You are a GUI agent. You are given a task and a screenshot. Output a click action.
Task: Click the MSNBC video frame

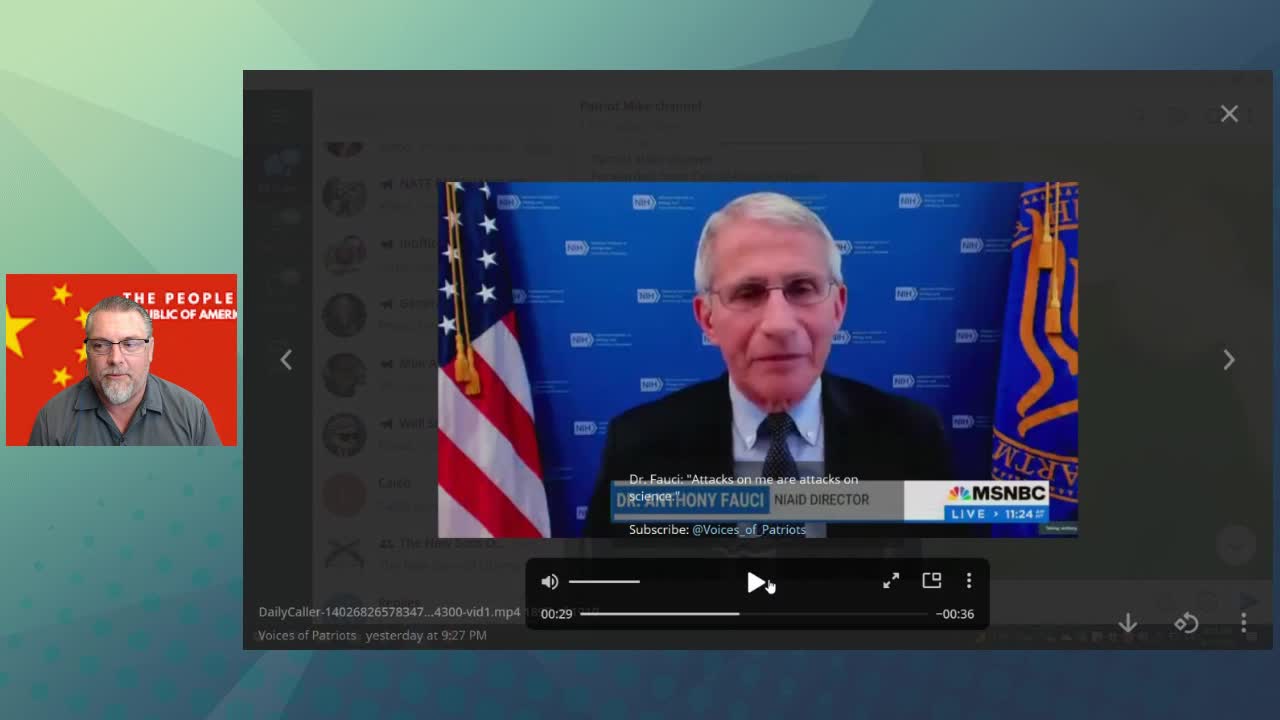click(758, 360)
